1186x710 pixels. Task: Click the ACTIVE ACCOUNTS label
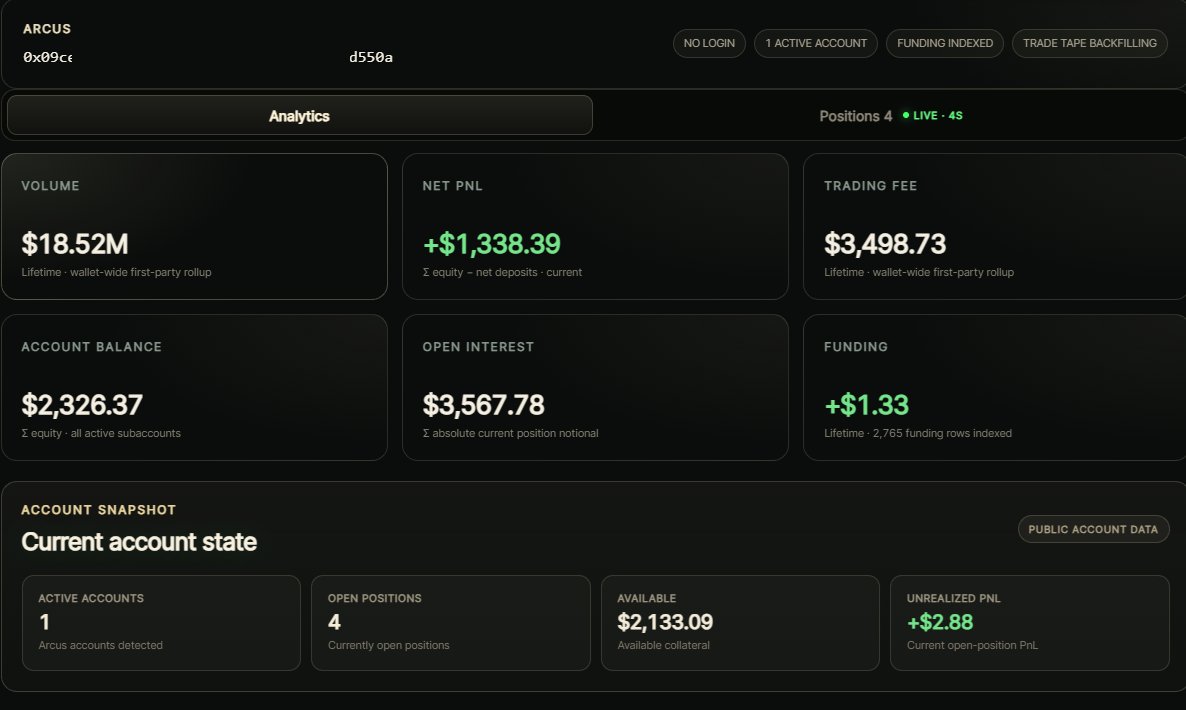point(91,598)
